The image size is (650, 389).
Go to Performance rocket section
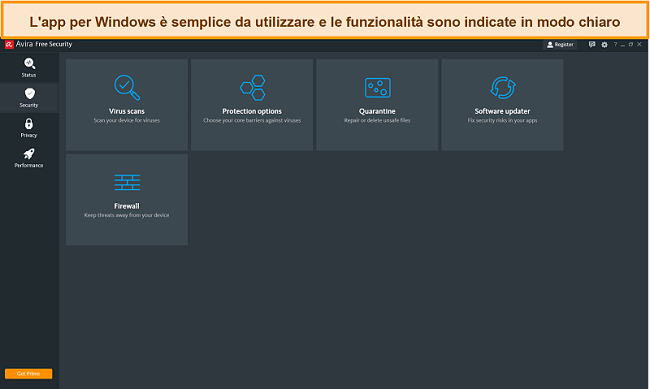click(x=29, y=158)
